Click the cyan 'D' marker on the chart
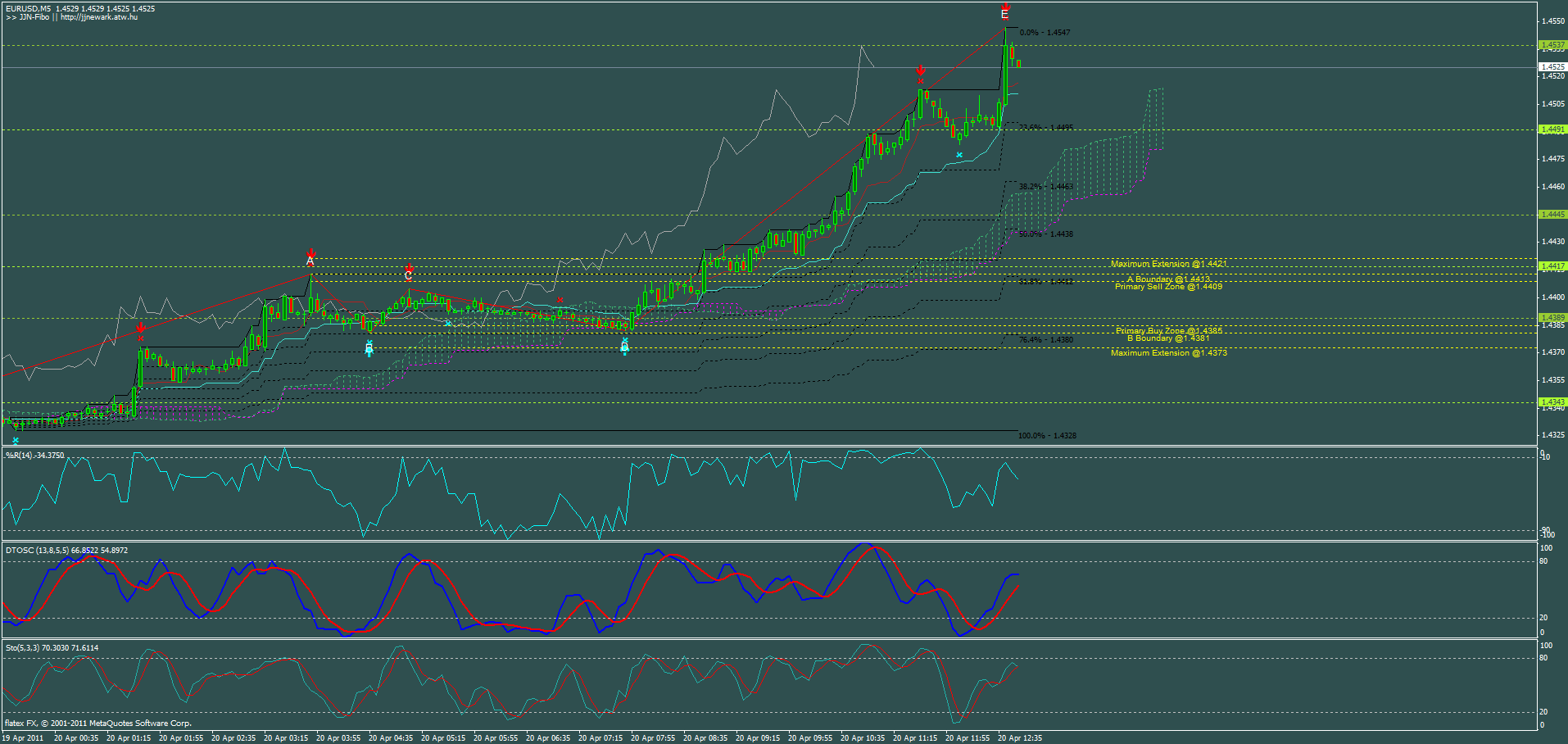The height and width of the screenshot is (744, 1568). [x=624, y=347]
